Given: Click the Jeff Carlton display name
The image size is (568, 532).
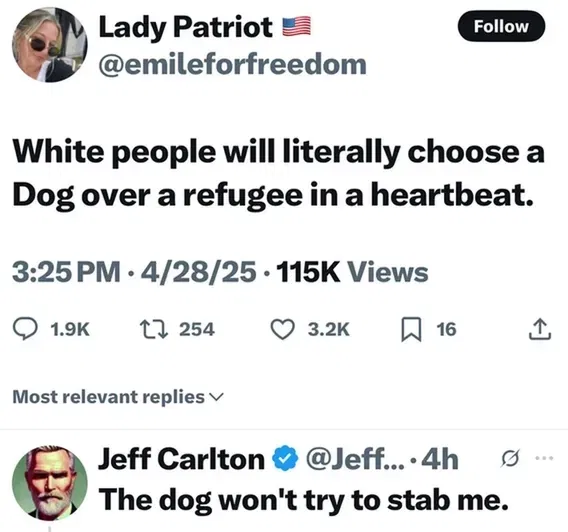Looking at the screenshot, I should 181,458.
